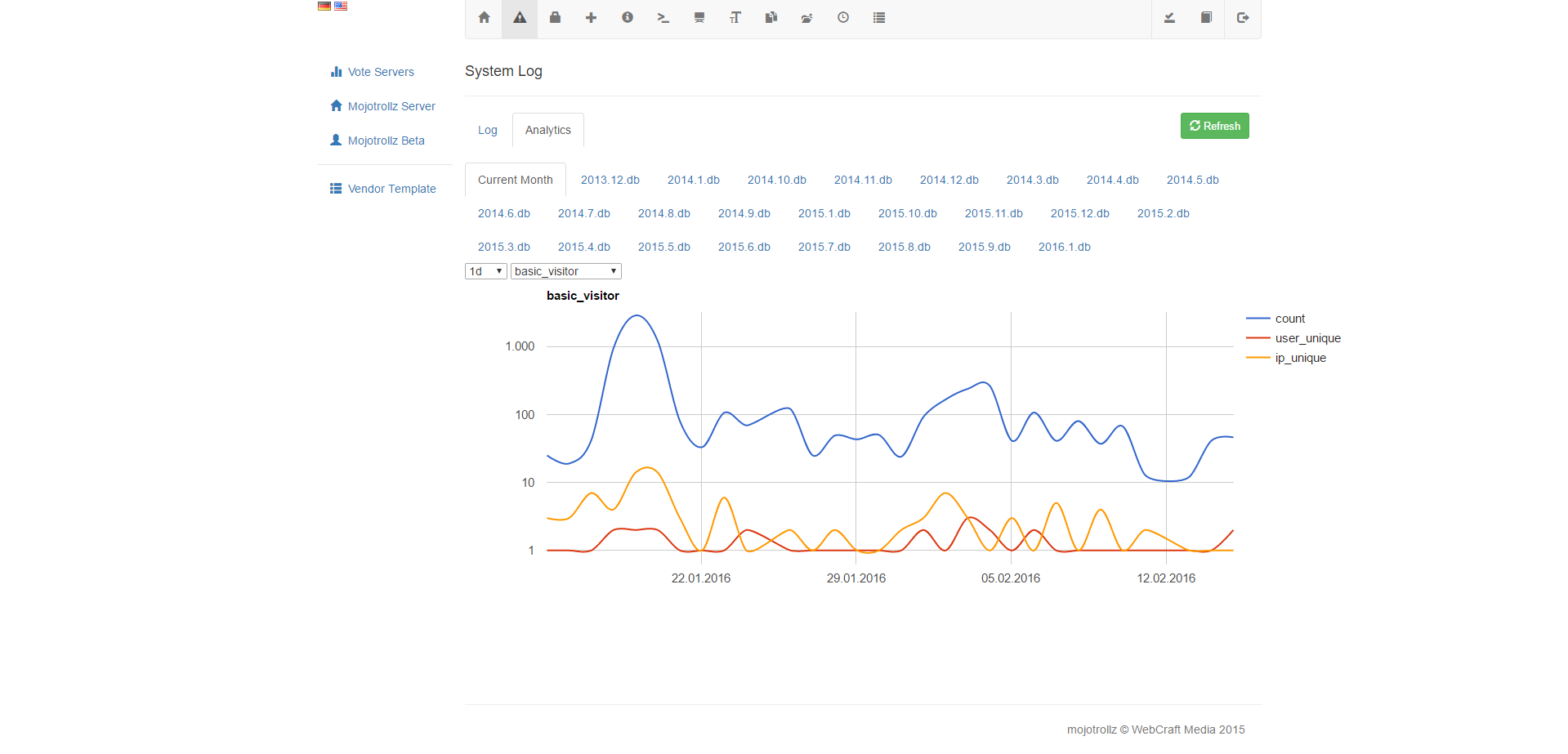Switch language with the US flag
Image resolution: width=1568 pixels, height=754 pixels.
[x=341, y=6]
